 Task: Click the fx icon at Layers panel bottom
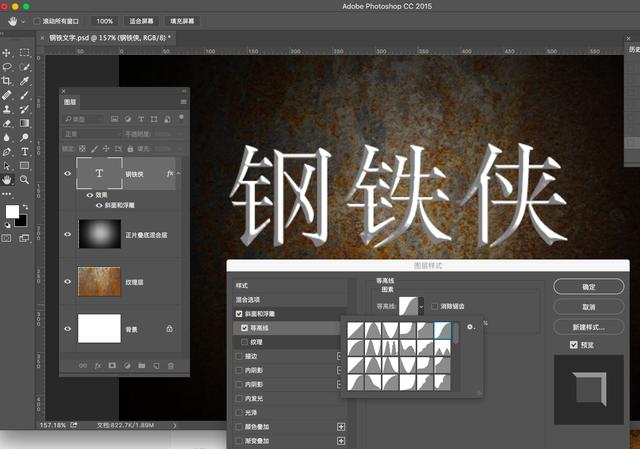tap(98, 366)
